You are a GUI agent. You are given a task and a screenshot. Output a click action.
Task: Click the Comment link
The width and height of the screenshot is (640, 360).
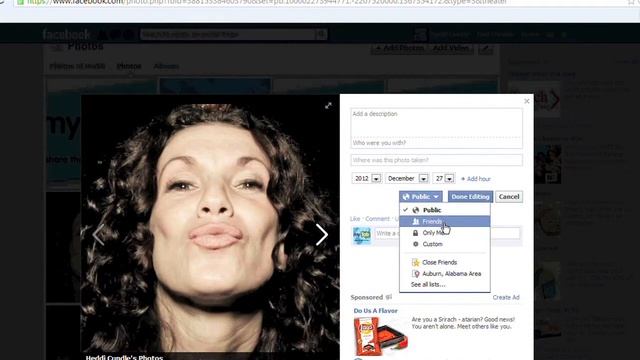click(377, 219)
